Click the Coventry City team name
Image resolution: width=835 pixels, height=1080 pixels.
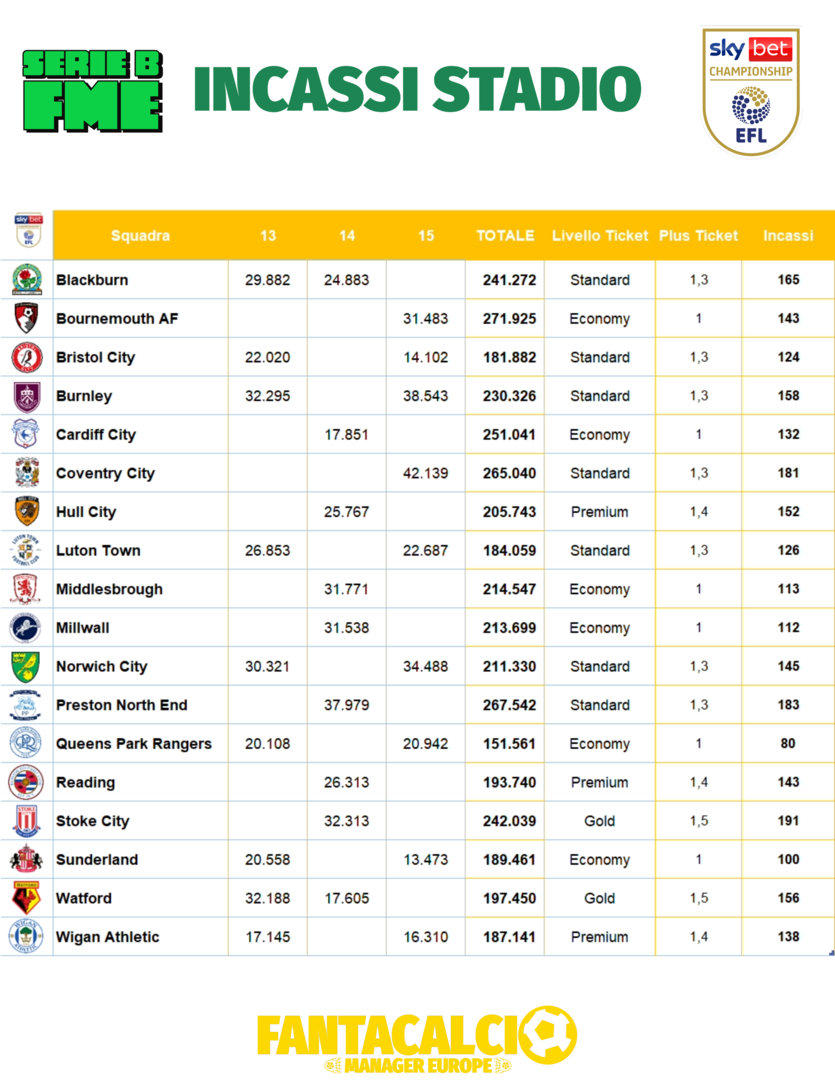coord(105,473)
